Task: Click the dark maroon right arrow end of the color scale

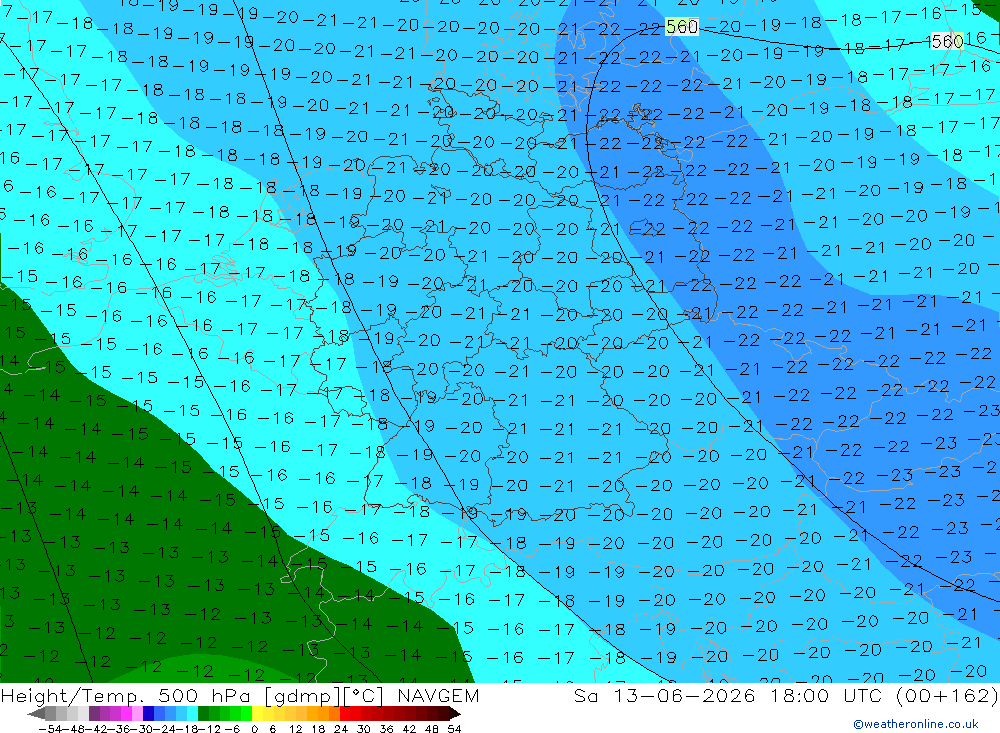Action: [455, 714]
